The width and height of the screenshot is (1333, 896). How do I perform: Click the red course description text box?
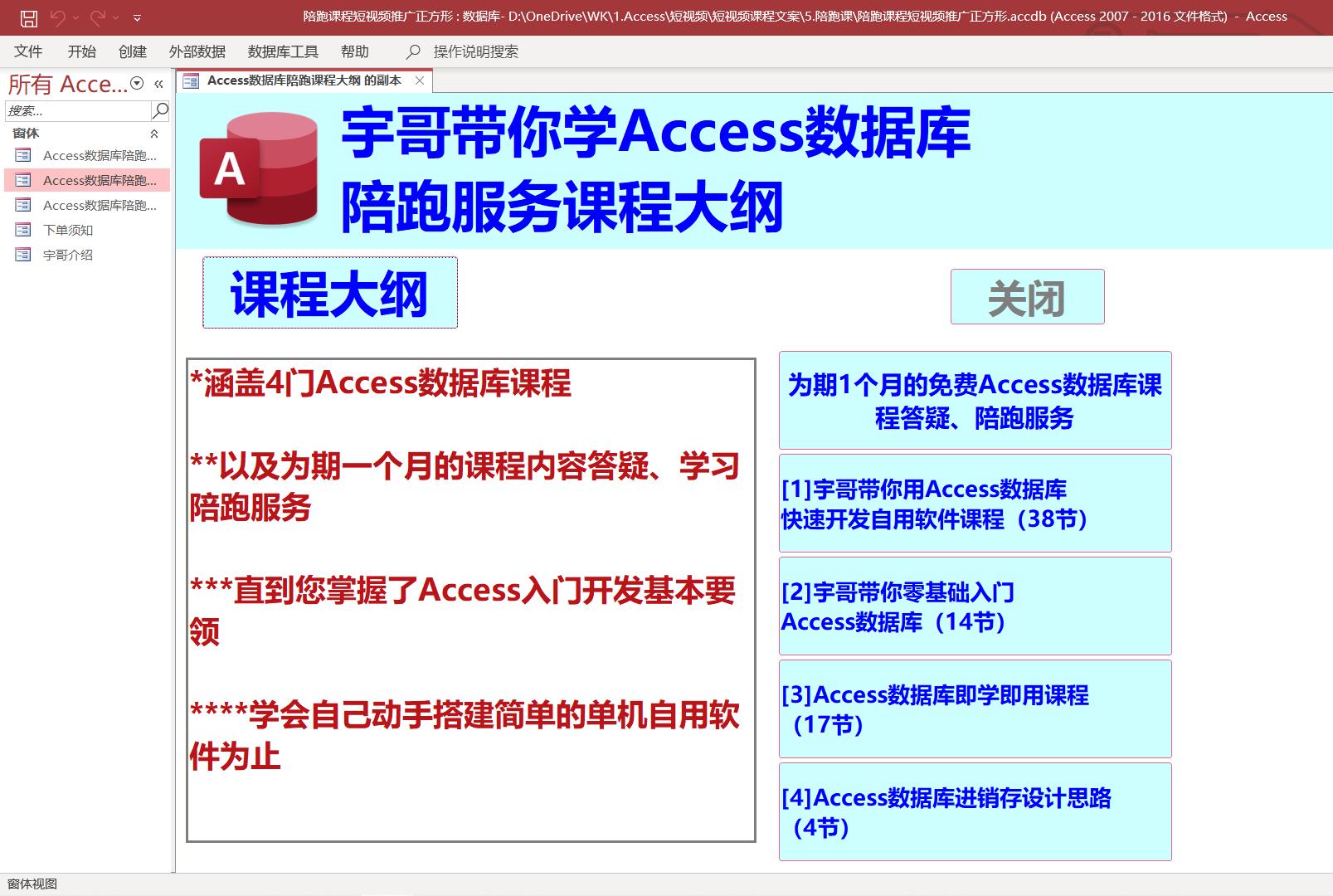point(471,601)
